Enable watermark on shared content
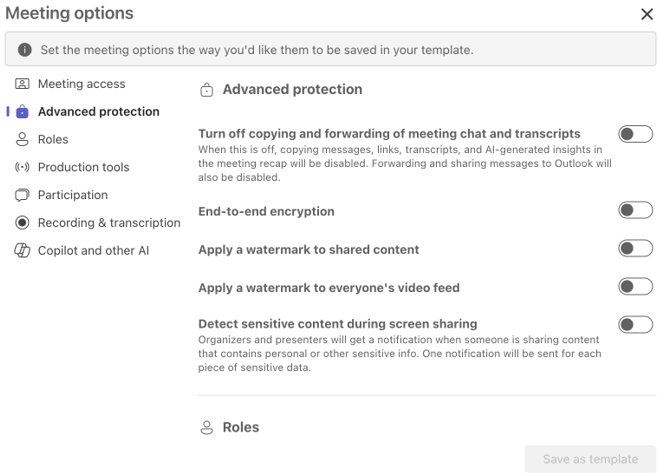This screenshot has width=660, height=473. tap(635, 249)
